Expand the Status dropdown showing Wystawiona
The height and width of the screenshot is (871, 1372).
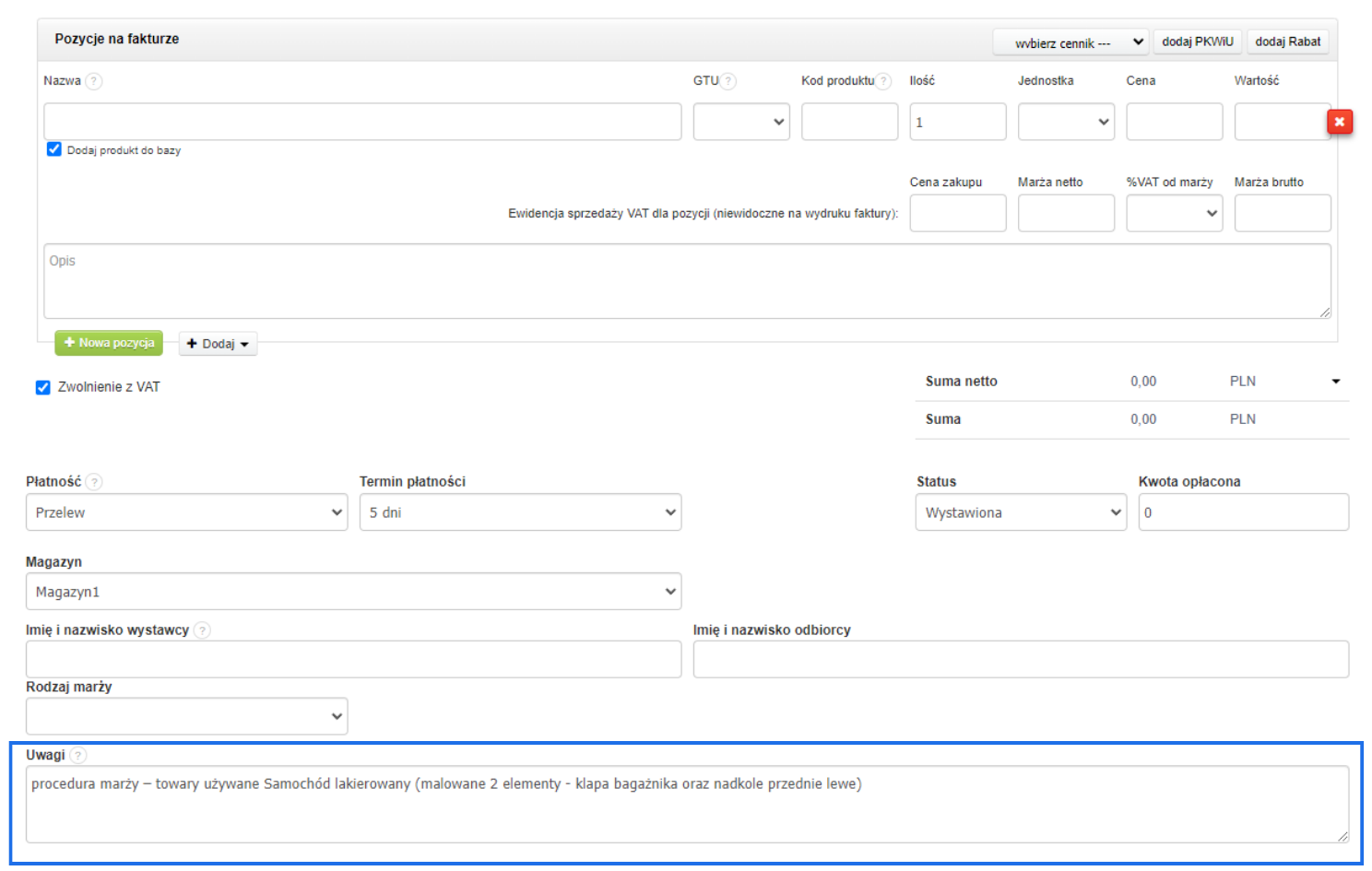click(1021, 512)
